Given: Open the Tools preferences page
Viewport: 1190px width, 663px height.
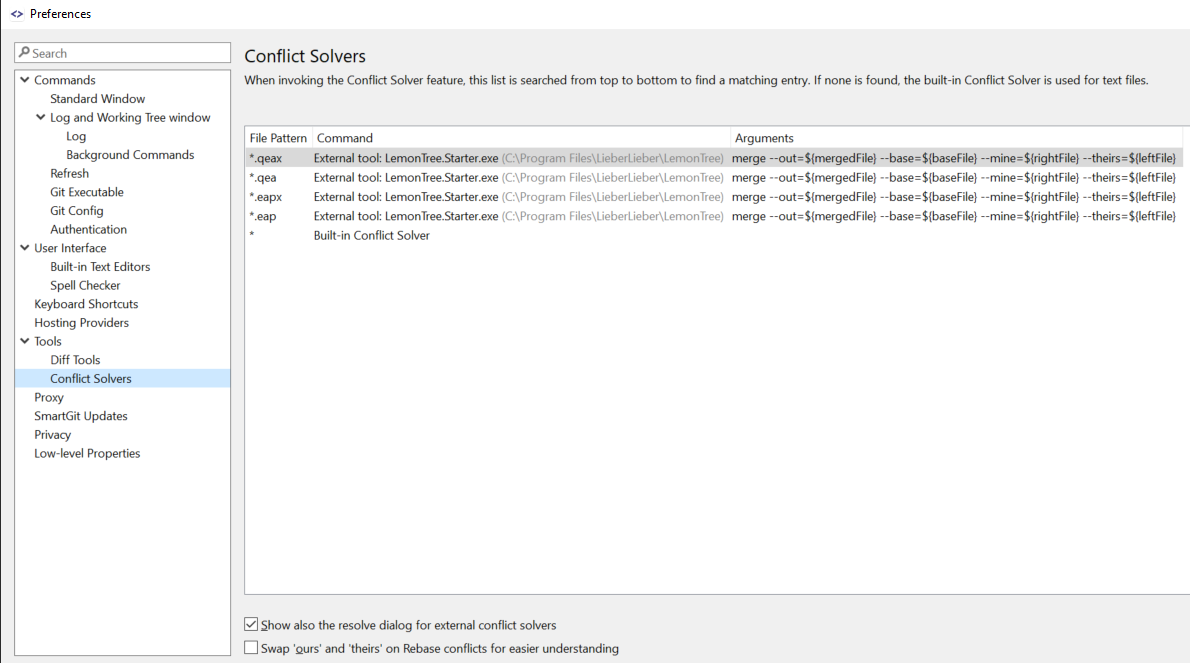Looking at the screenshot, I should (48, 341).
